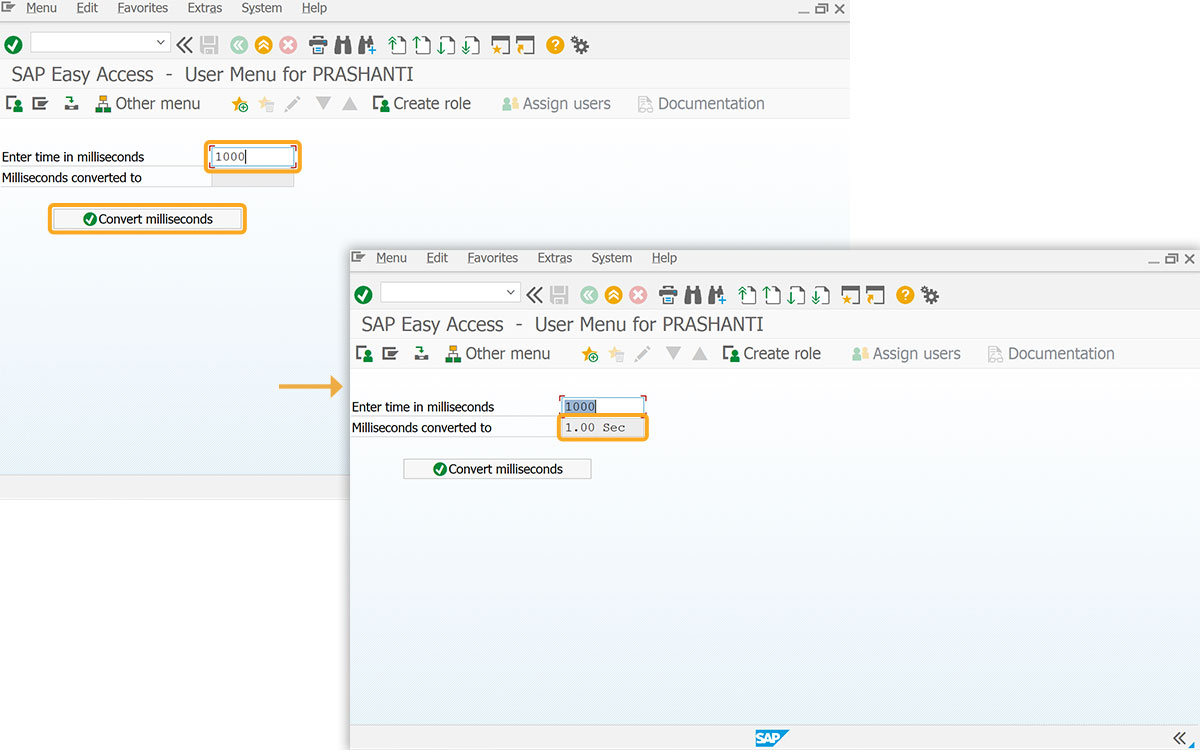Open the Menu menu in the back window

point(41,8)
